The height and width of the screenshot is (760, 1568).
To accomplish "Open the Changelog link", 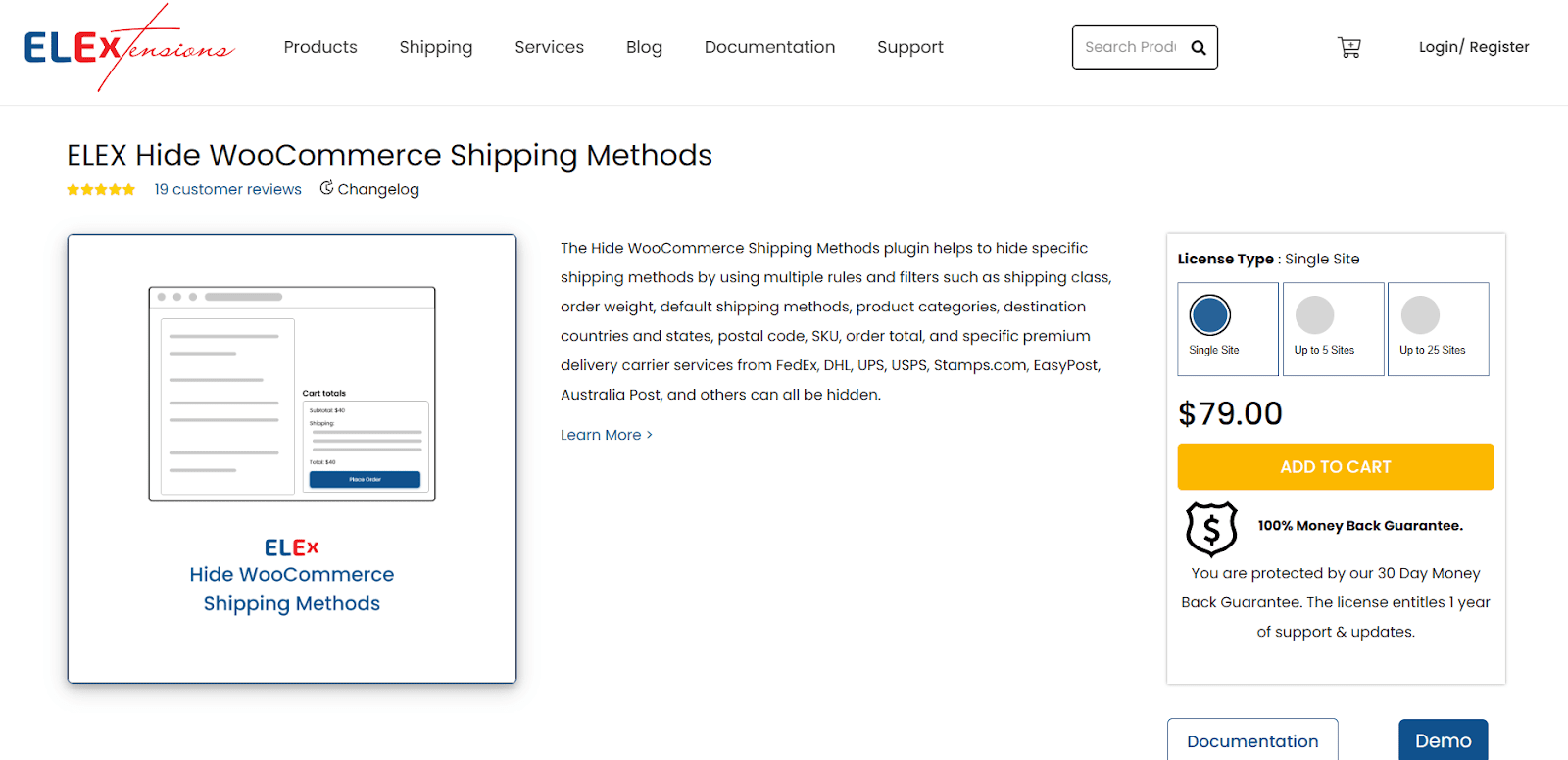I will 378,189.
